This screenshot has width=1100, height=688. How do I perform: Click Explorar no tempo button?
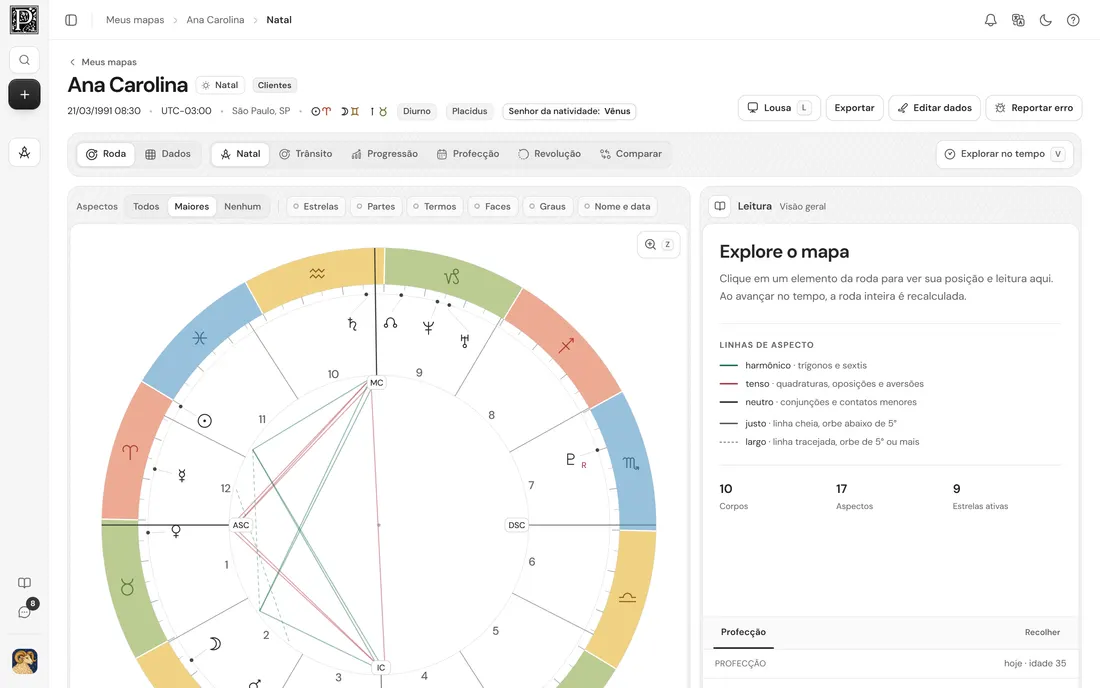(x=1005, y=154)
